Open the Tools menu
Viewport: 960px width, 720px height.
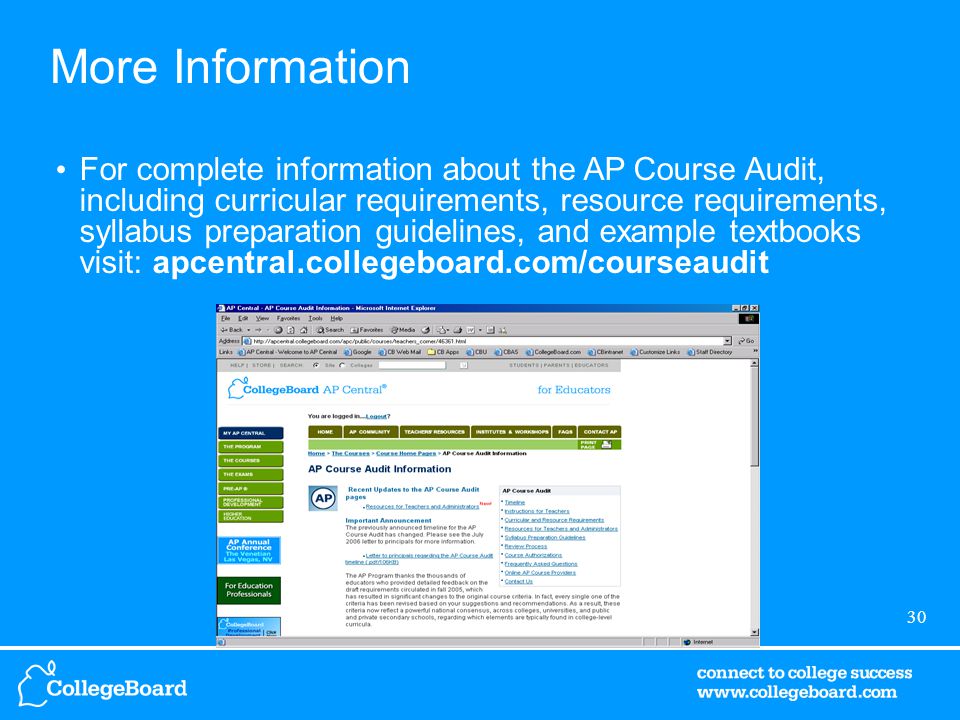(315, 318)
